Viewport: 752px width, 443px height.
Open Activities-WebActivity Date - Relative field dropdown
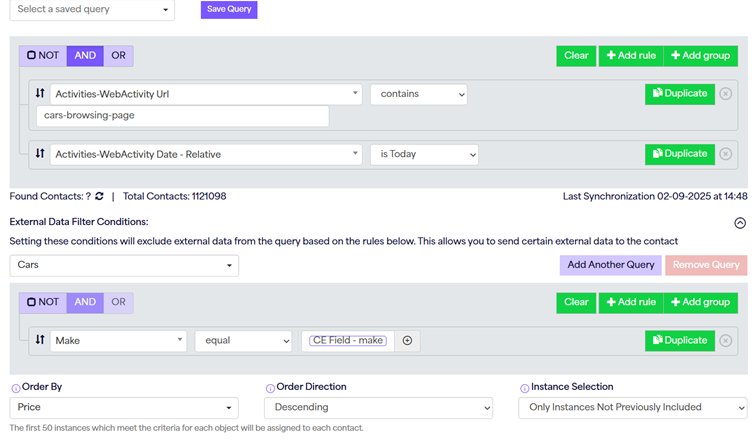pos(206,154)
